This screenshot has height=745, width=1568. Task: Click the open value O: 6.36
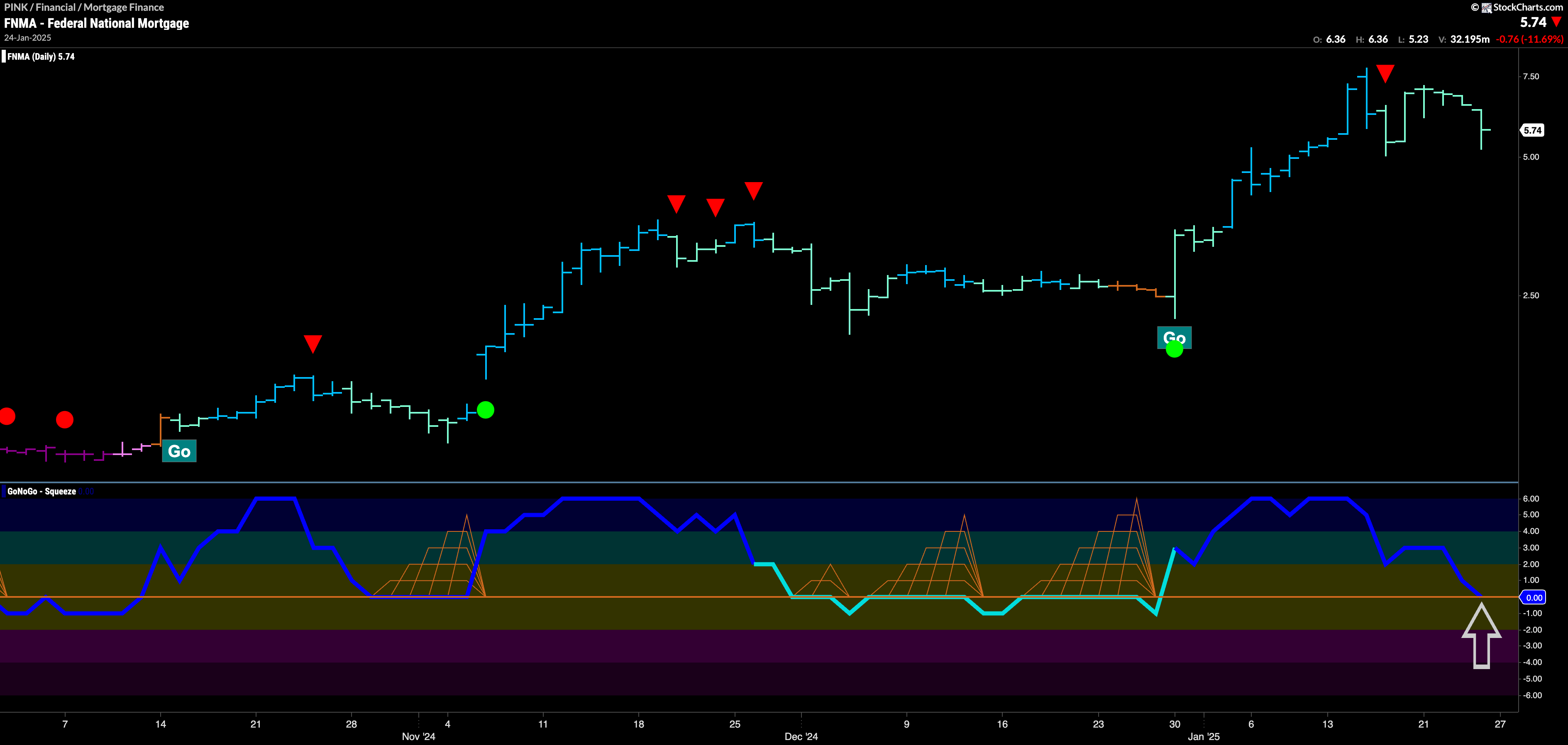click(1329, 39)
